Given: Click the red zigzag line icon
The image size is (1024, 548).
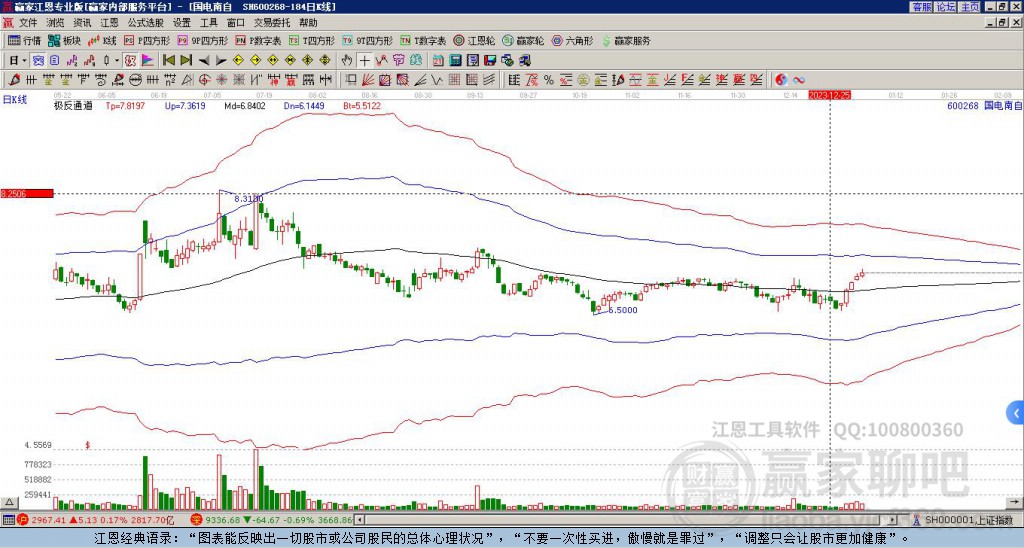Looking at the screenshot, I should [x=382, y=61].
